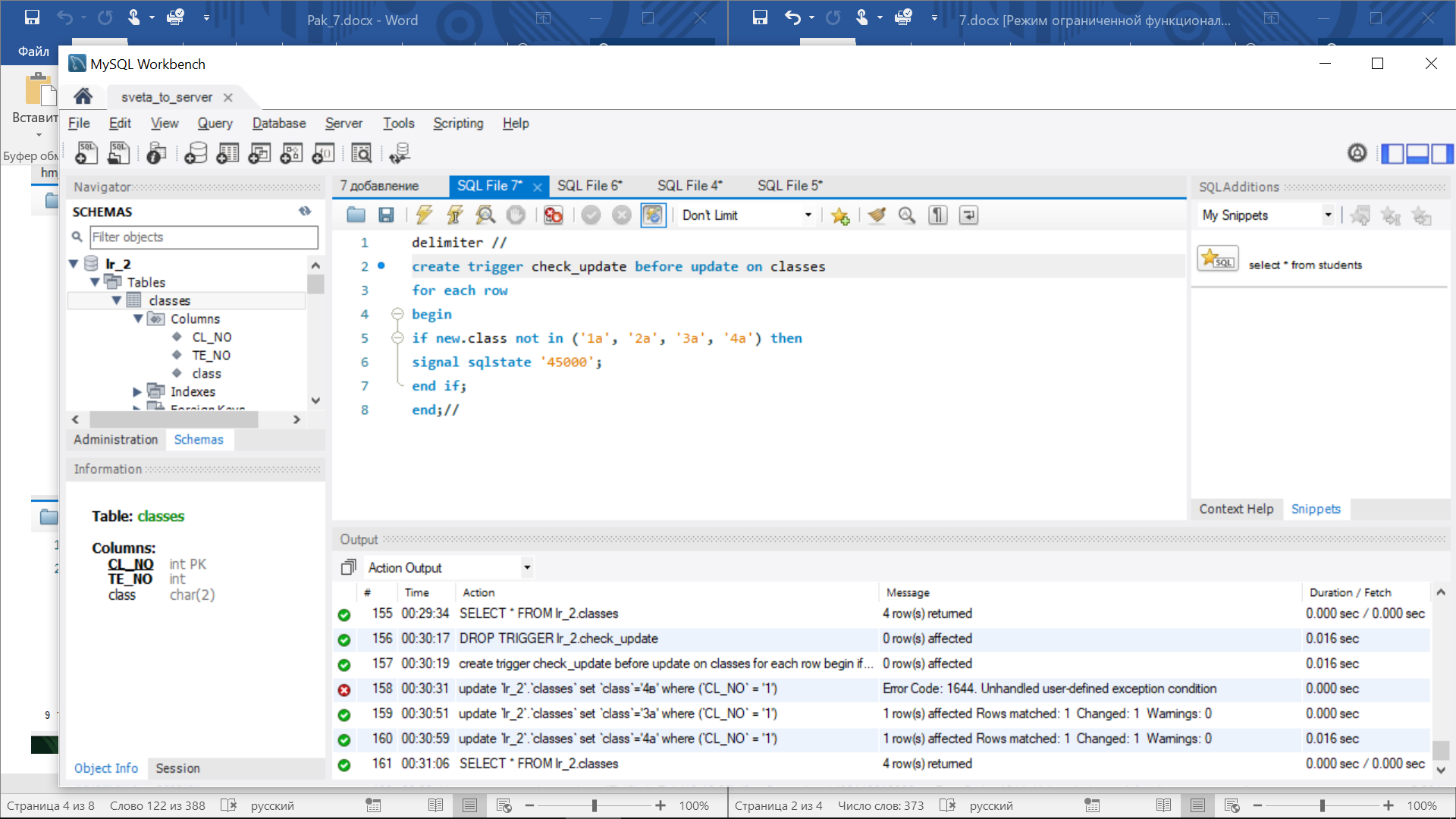Screen dimensions: 1456x819
Task: Open find panel magnifier icon in editor
Action: pyautogui.click(x=907, y=215)
